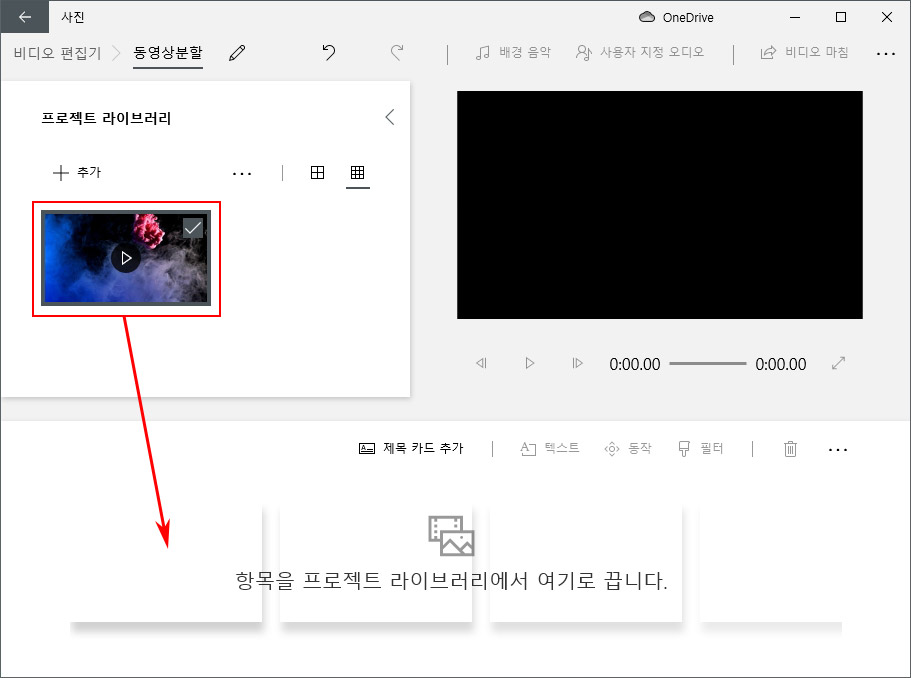Open the OneDrive menu in title bar
Image resolution: width=911 pixels, height=678 pixels.
click(x=675, y=17)
